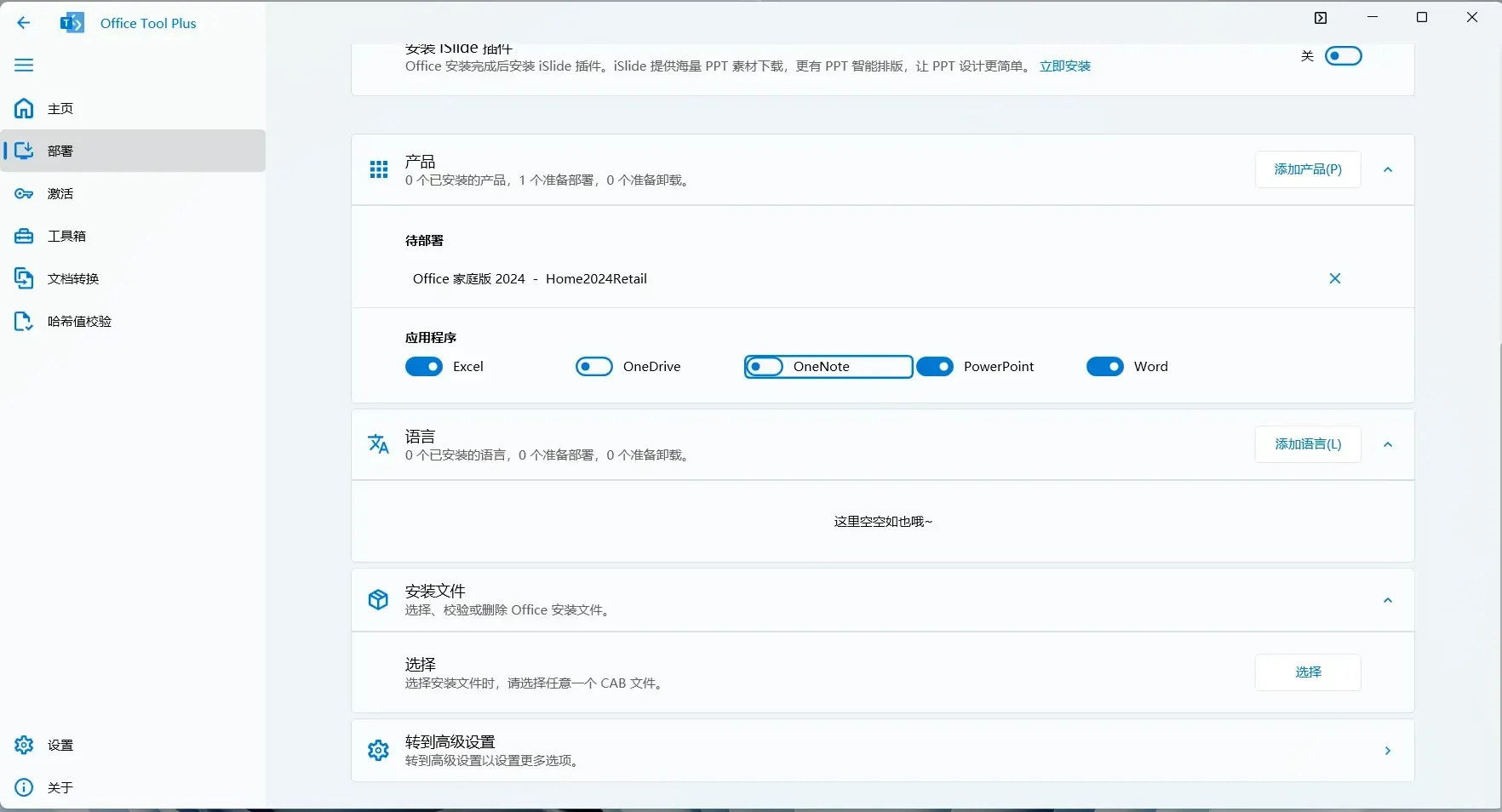Click the hash check file icon

24,321
